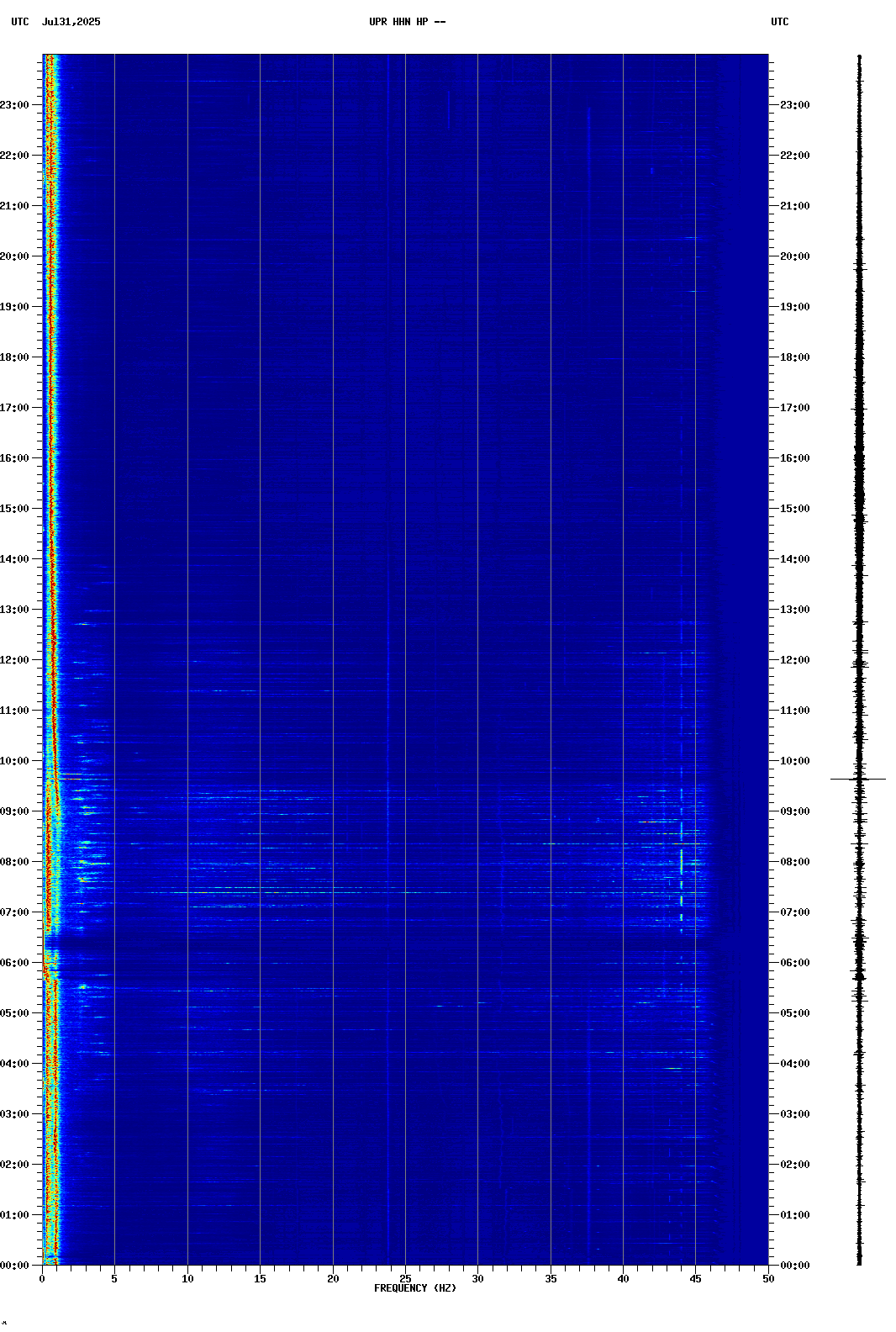Click the right axis 23:00 time label
The image size is (896, 1332).
click(795, 105)
